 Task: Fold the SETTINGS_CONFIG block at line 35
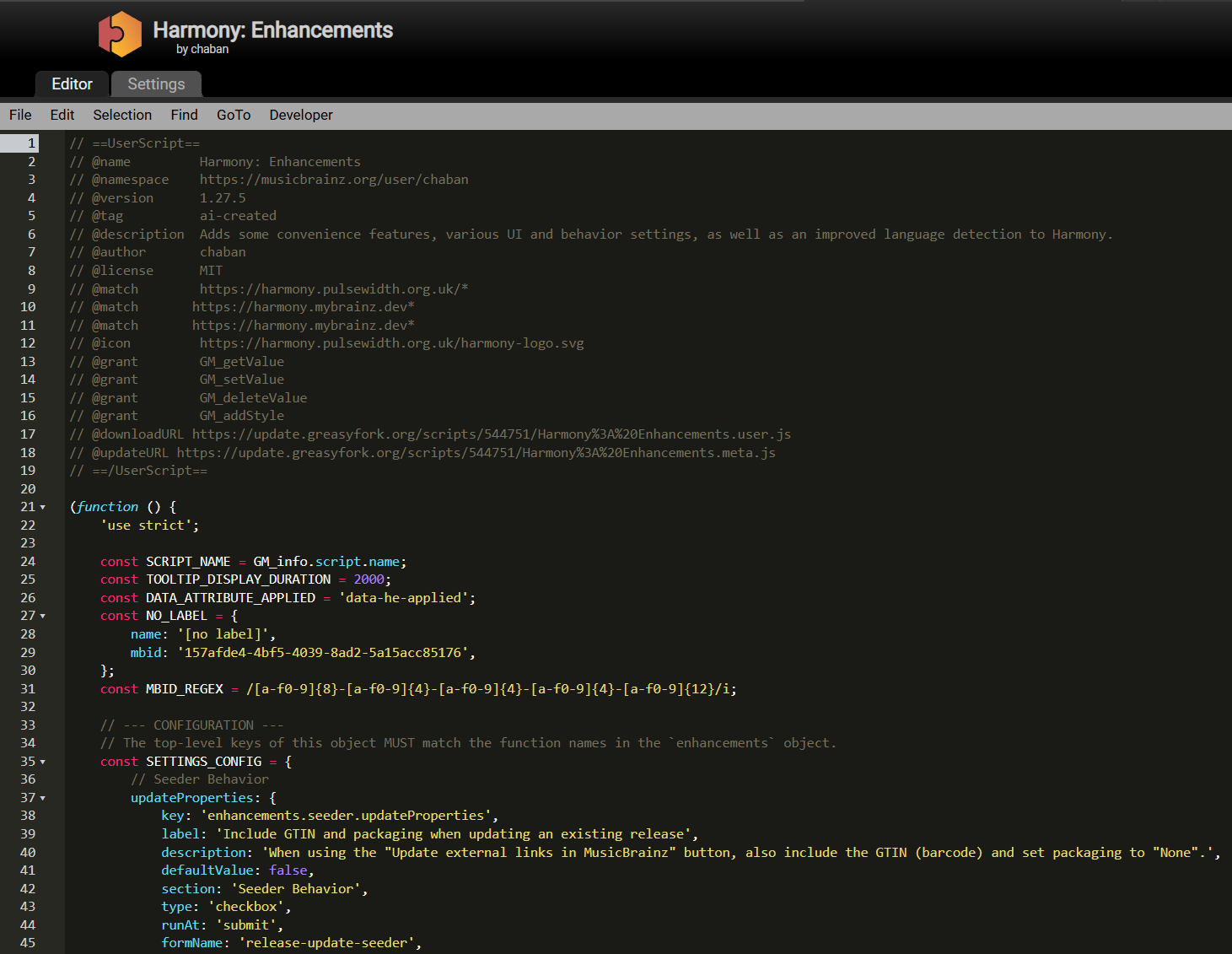(43, 762)
